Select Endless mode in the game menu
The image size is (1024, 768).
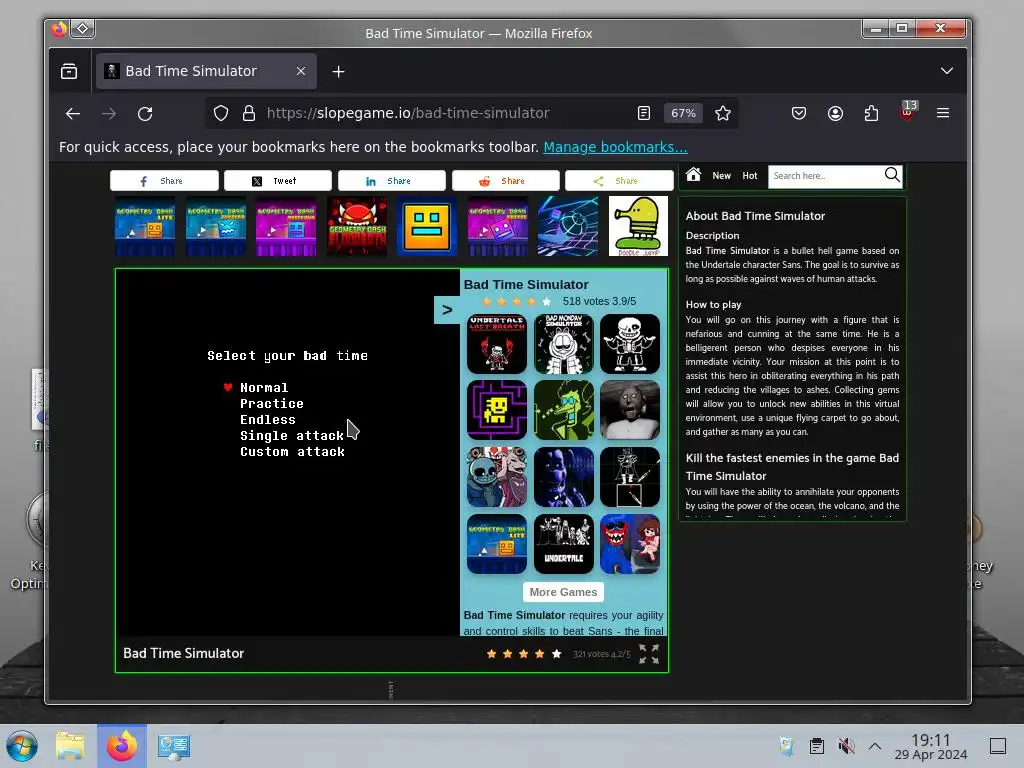268,419
